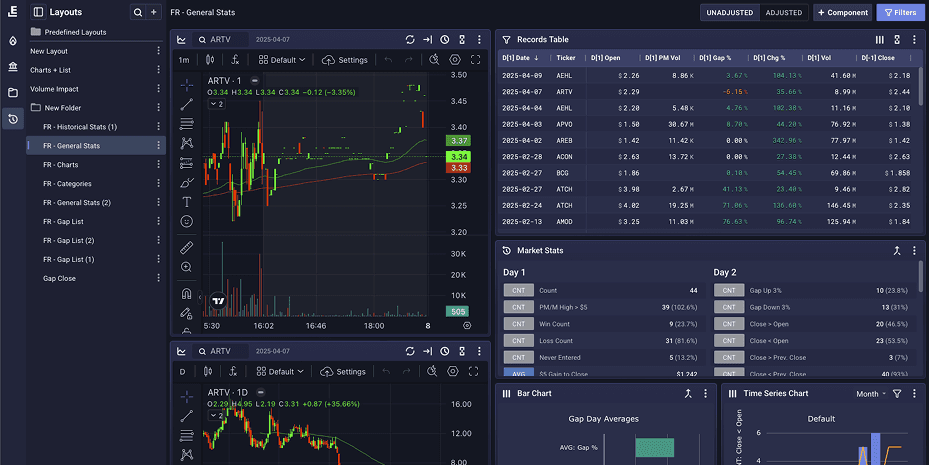The width and height of the screenshot is (929, 465).
Task: Collapse the New Folder group
Action: (56, 108)
